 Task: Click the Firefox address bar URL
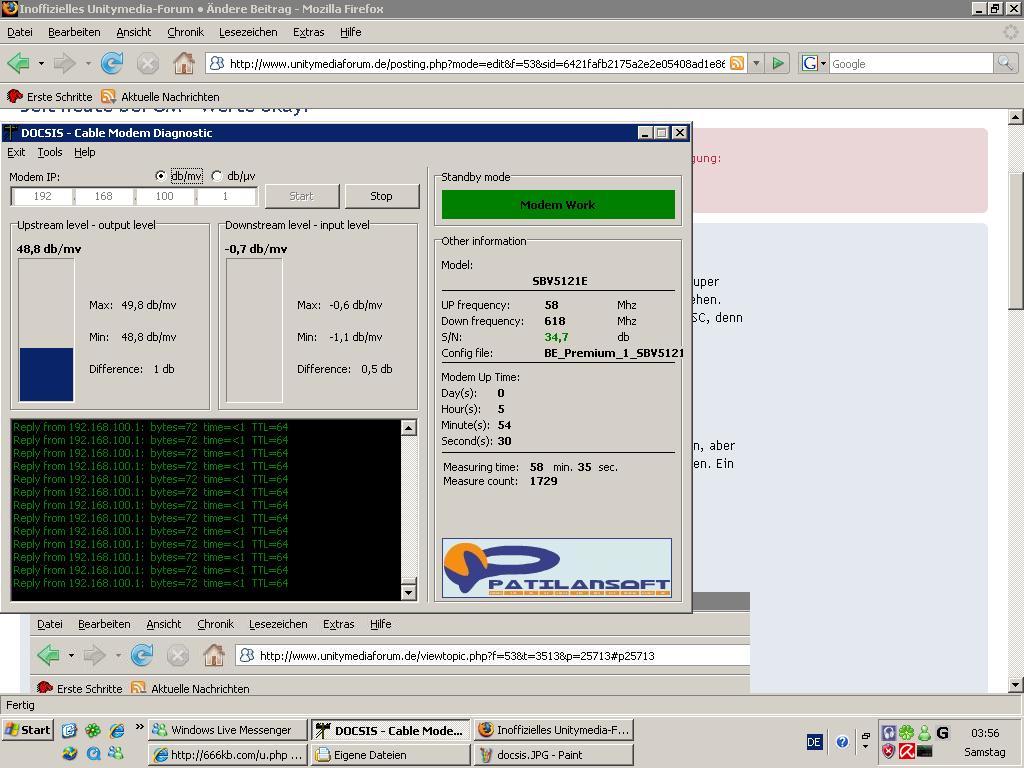pyautogui.click(x=477, y=63)
